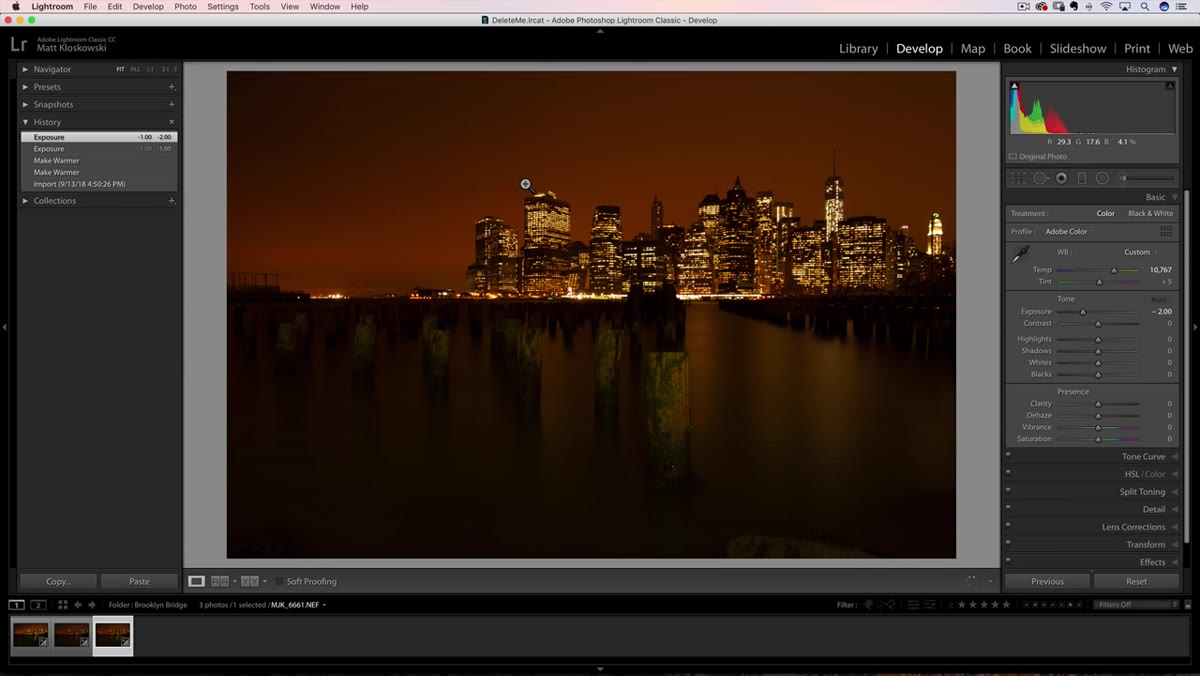
Task: Select the graduated filter tool
Action: pos(1081,178)
